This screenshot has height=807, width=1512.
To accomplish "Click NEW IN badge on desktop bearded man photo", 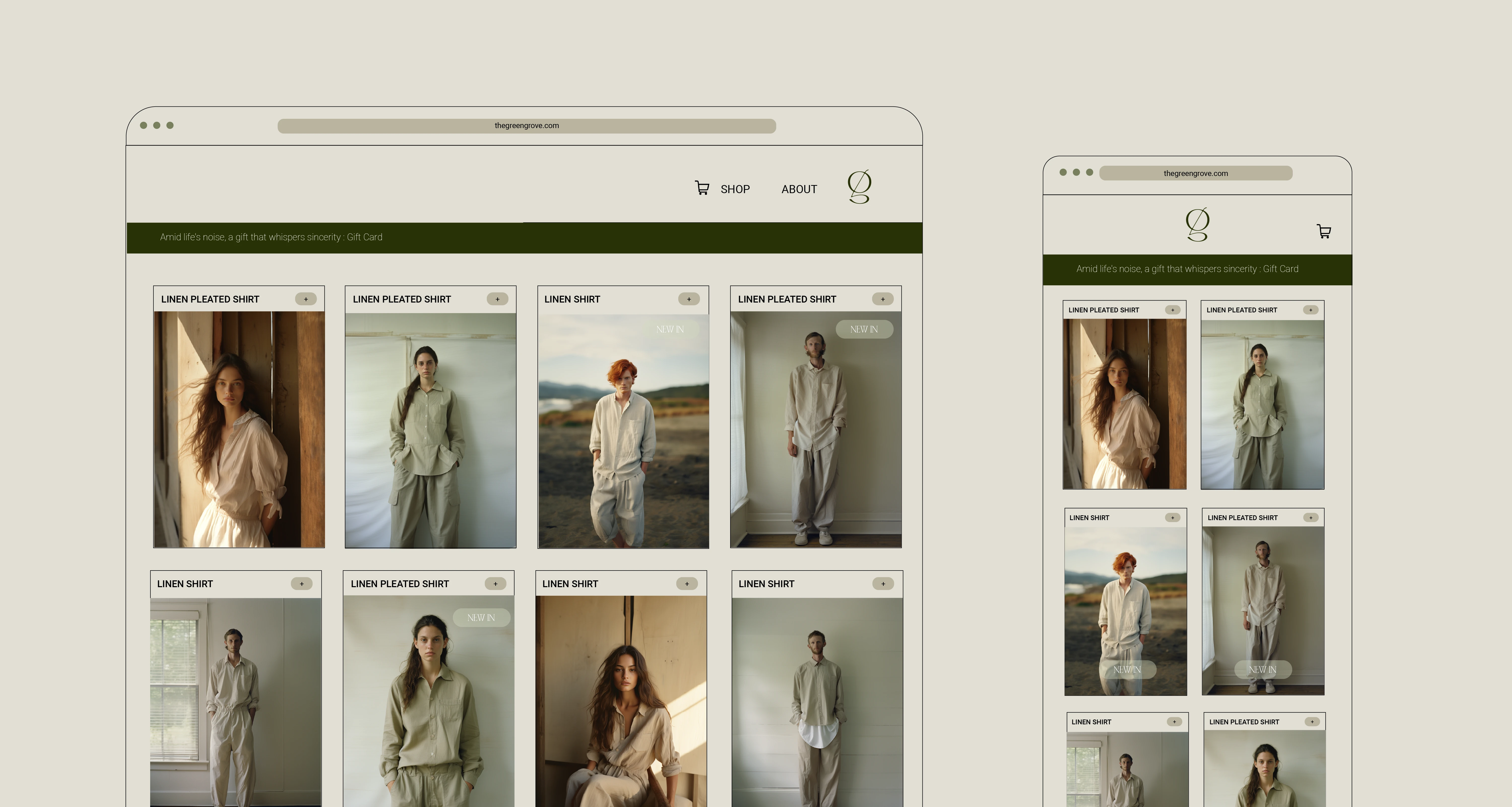I will click(x=864, y=330).
